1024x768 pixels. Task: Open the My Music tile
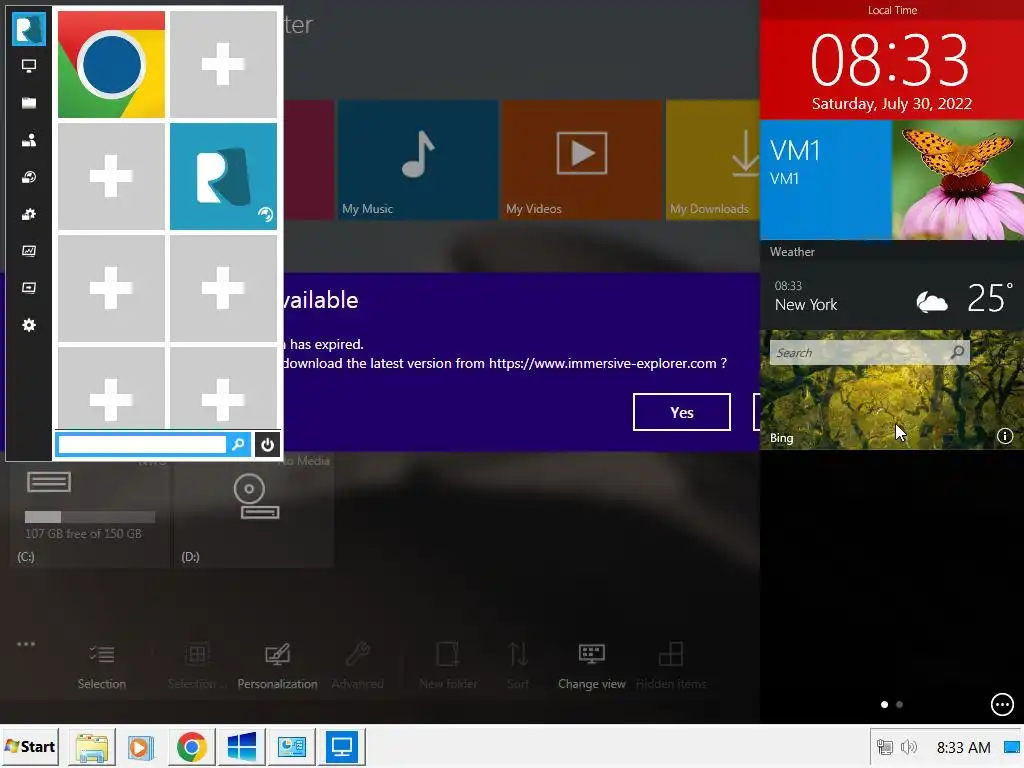[x=417, y=160]
